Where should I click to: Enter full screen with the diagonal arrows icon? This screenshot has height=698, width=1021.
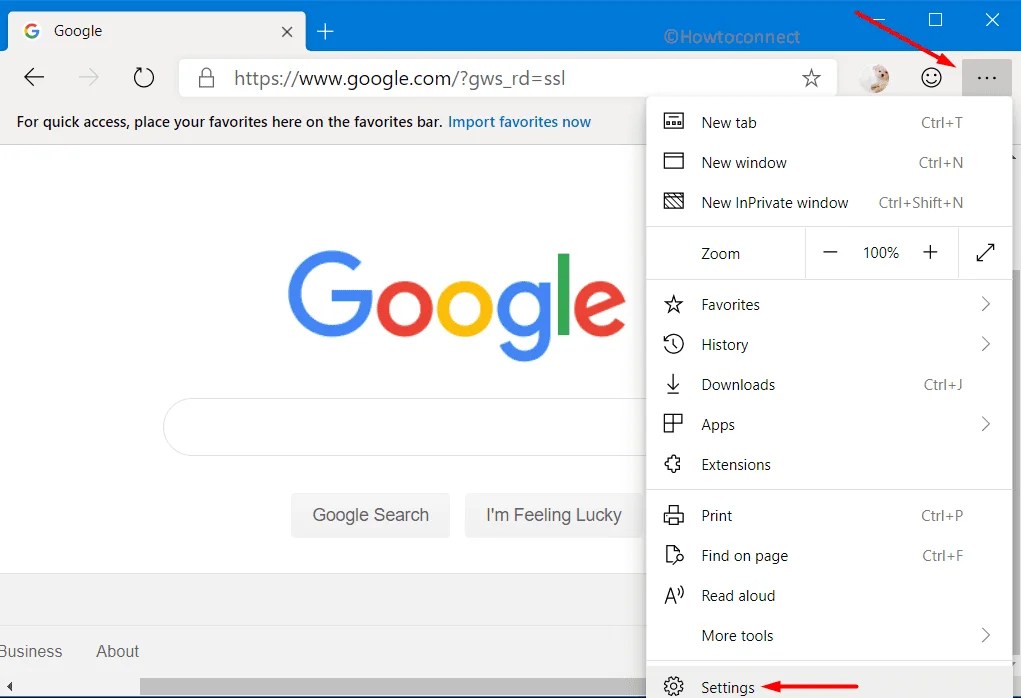coord(985,252)
